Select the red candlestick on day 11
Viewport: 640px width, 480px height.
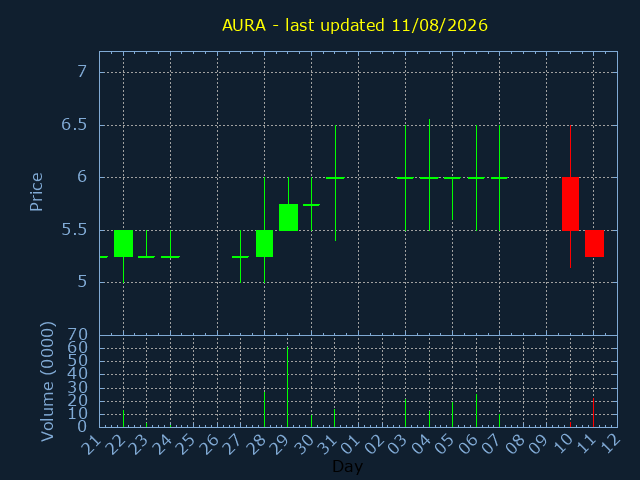coord(594,244)
